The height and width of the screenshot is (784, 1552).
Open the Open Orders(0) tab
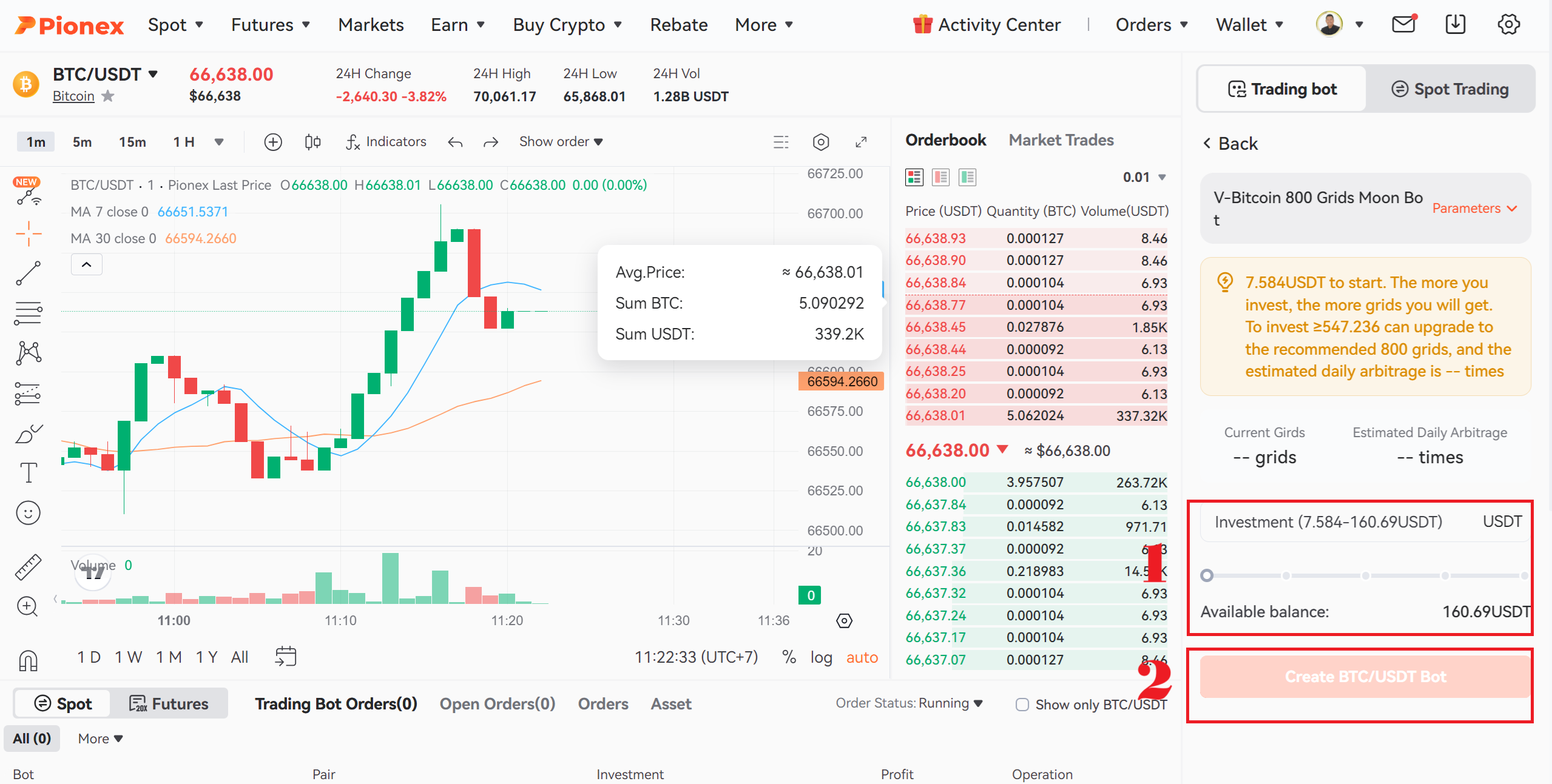[498, 704]
